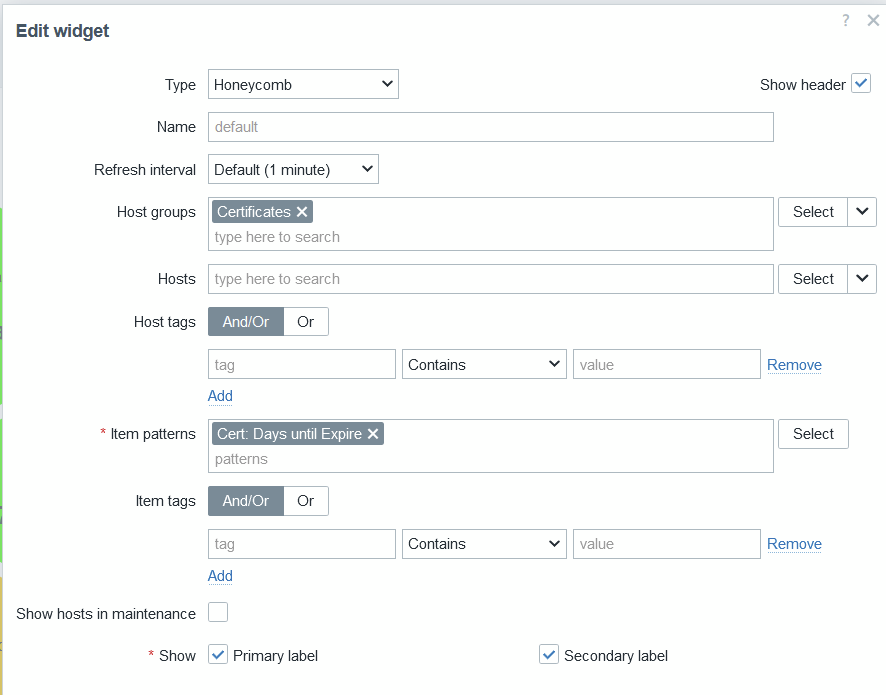Screen dimensions: 886x695
Task: Click Select button for Item patterns
Action: coord(813,434)
